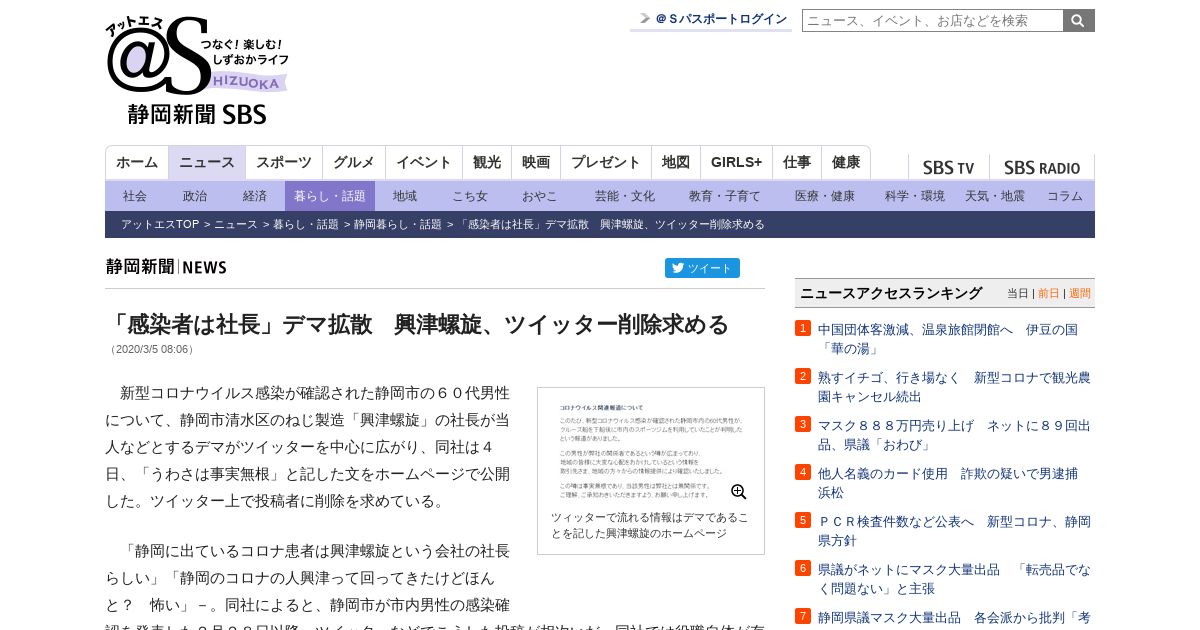Select the ニュース main tab
Screen dimensions: 1200x630
click(207, 163)
